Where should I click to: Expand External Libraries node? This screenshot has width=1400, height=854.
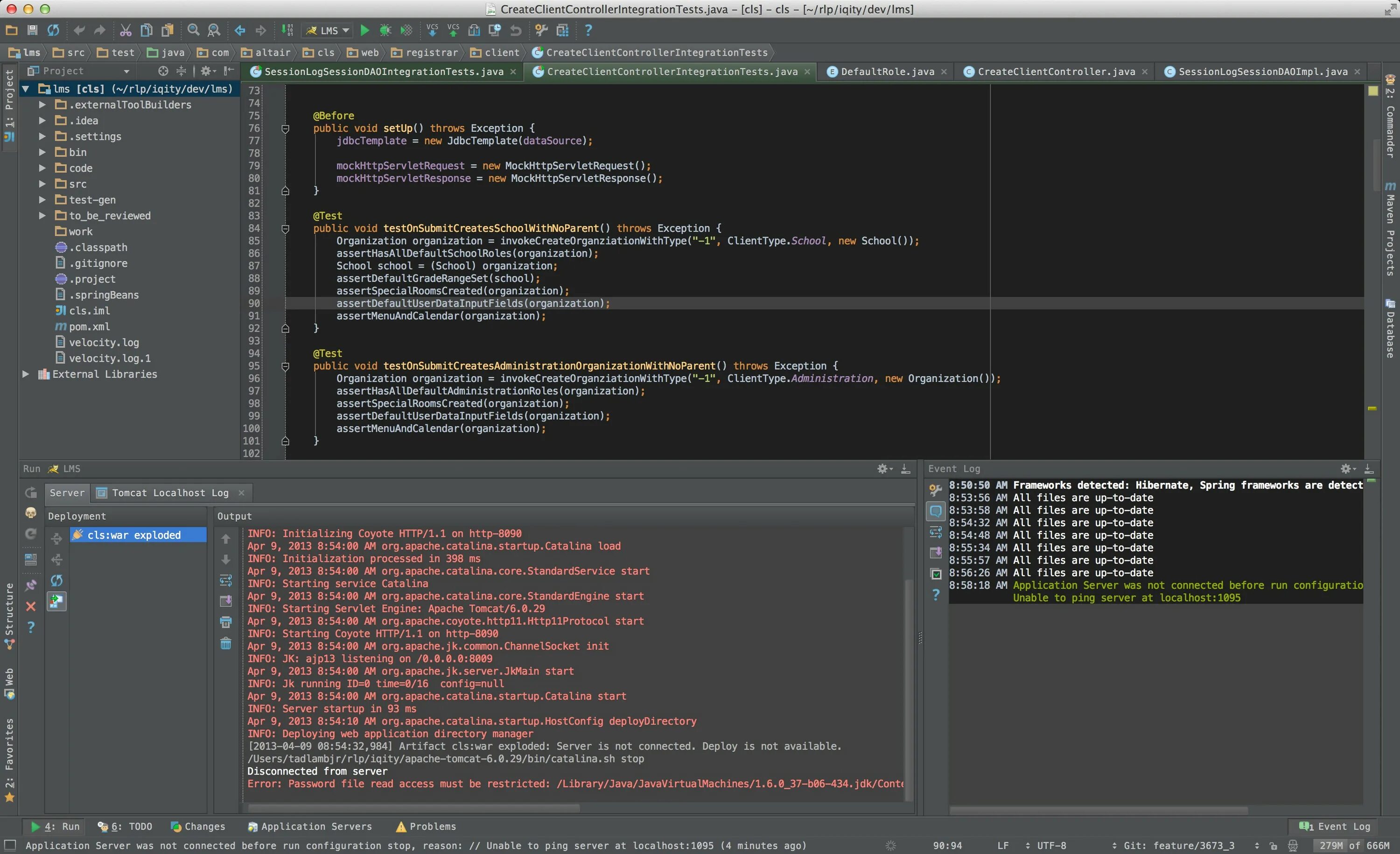click(26, 374)
